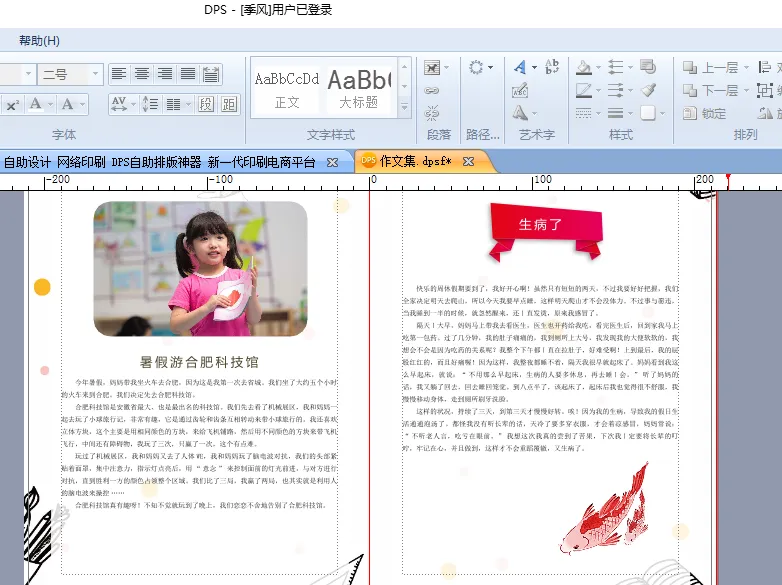Expand the text style gallery list
The width and height of the screenshot is (782, 585).
(404, 107)
